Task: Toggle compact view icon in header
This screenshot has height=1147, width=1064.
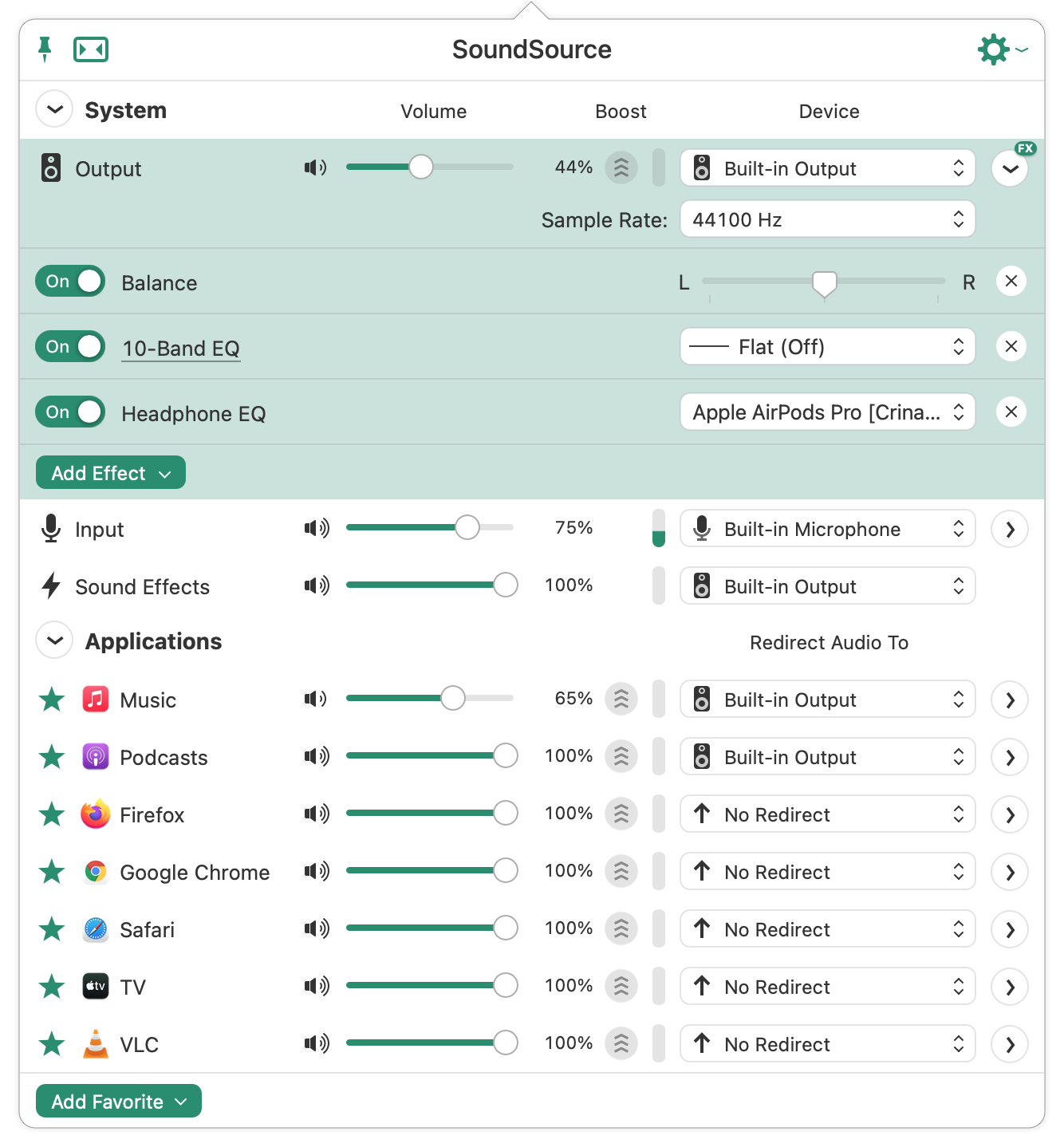Action: 91,49
